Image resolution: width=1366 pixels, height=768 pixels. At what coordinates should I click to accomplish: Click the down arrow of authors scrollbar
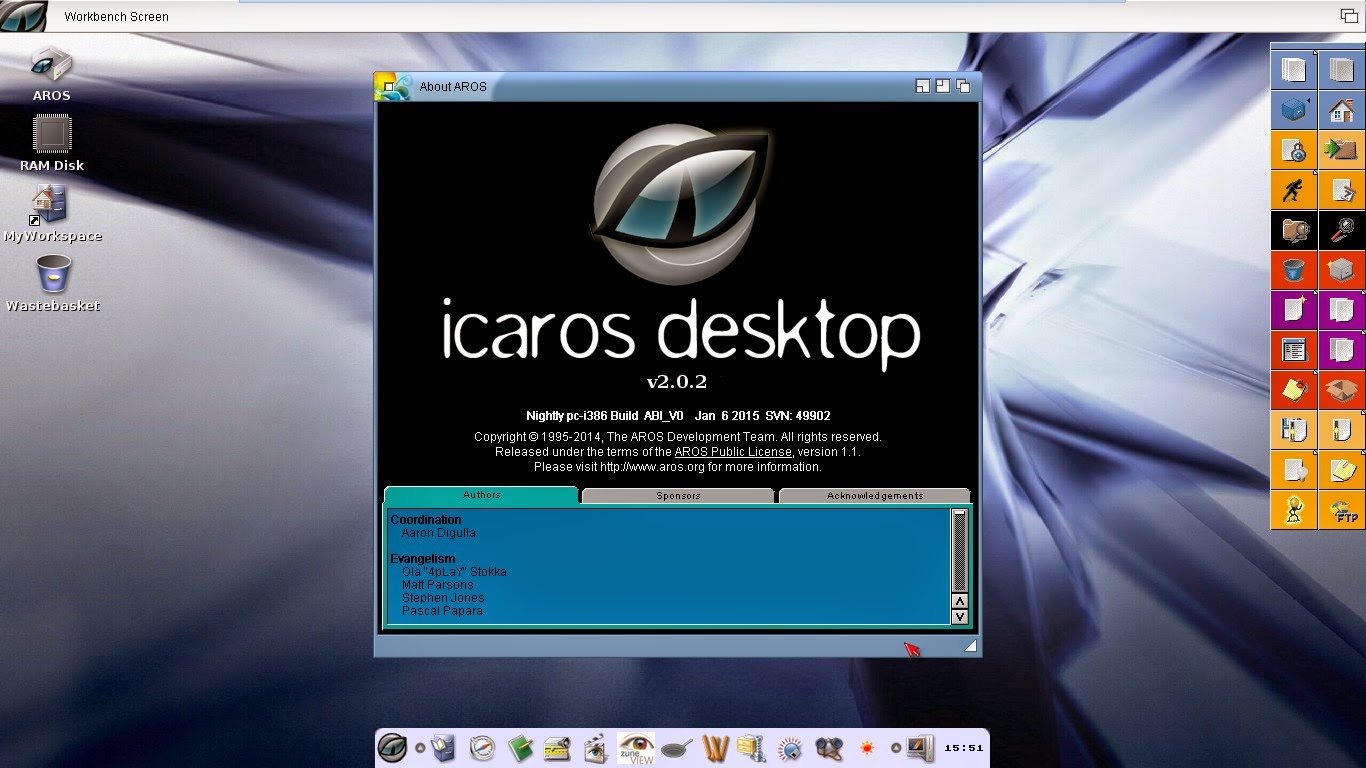pos(960,617)
